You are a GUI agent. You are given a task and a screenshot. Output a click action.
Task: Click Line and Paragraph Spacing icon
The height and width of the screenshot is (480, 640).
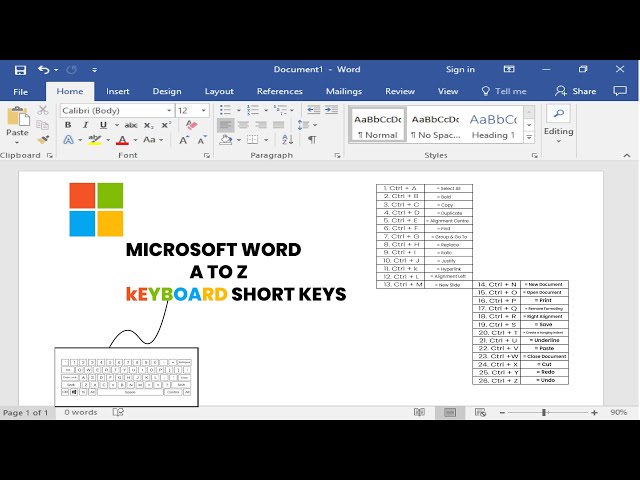(303, 125)
